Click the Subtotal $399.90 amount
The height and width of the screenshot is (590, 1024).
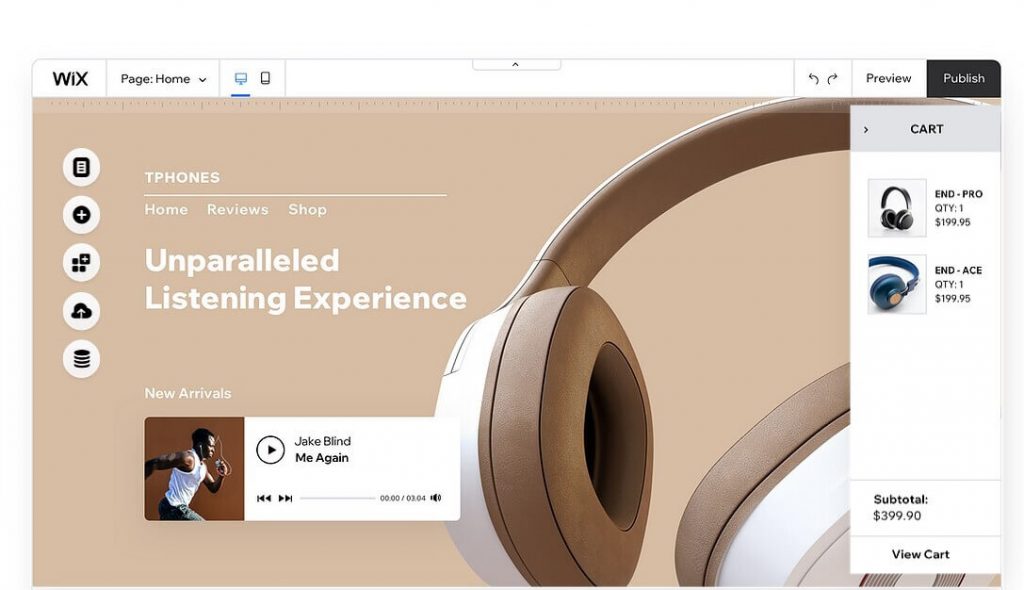tap(897, 516)
